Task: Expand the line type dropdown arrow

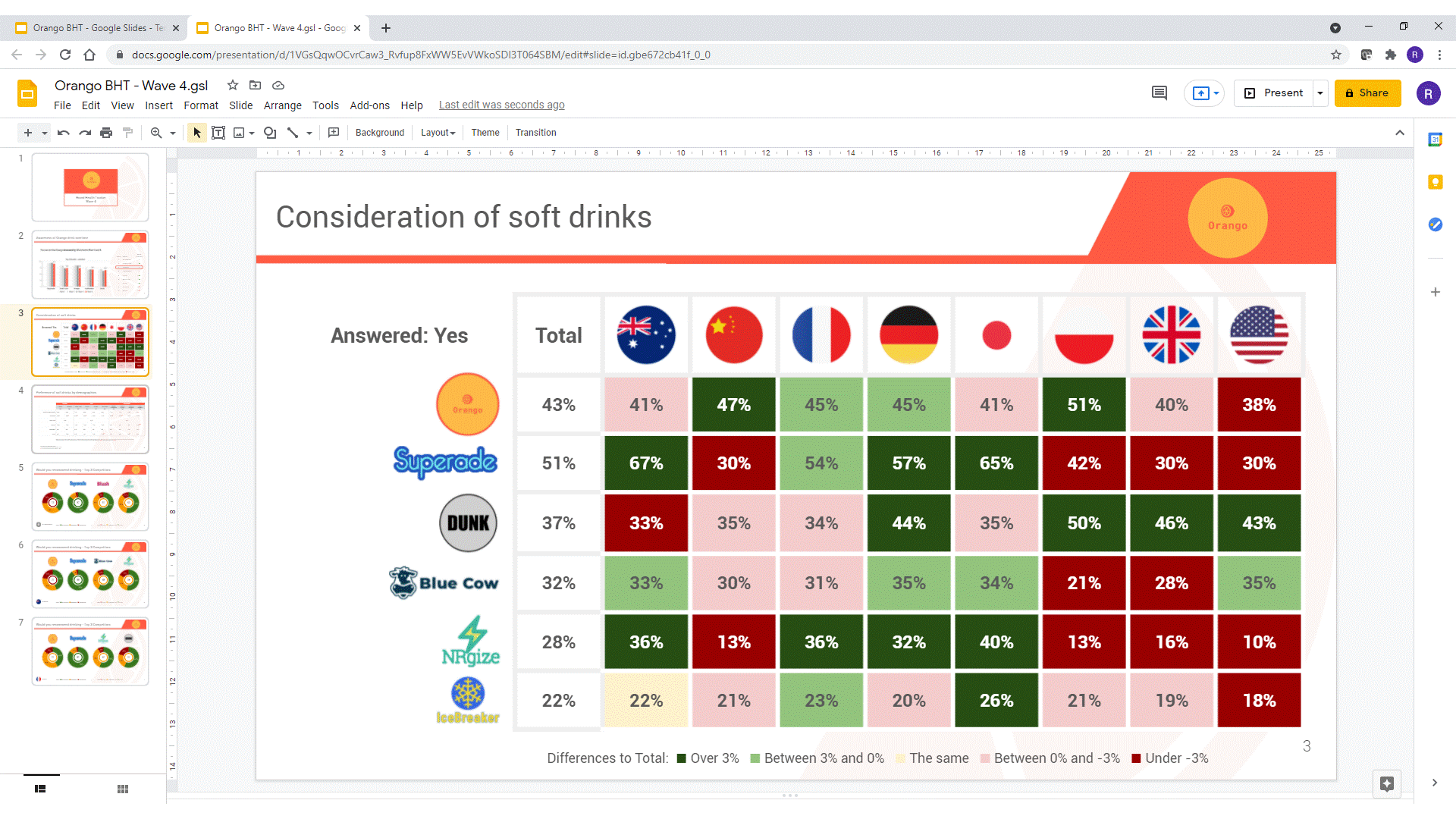Action: (309, 133)
